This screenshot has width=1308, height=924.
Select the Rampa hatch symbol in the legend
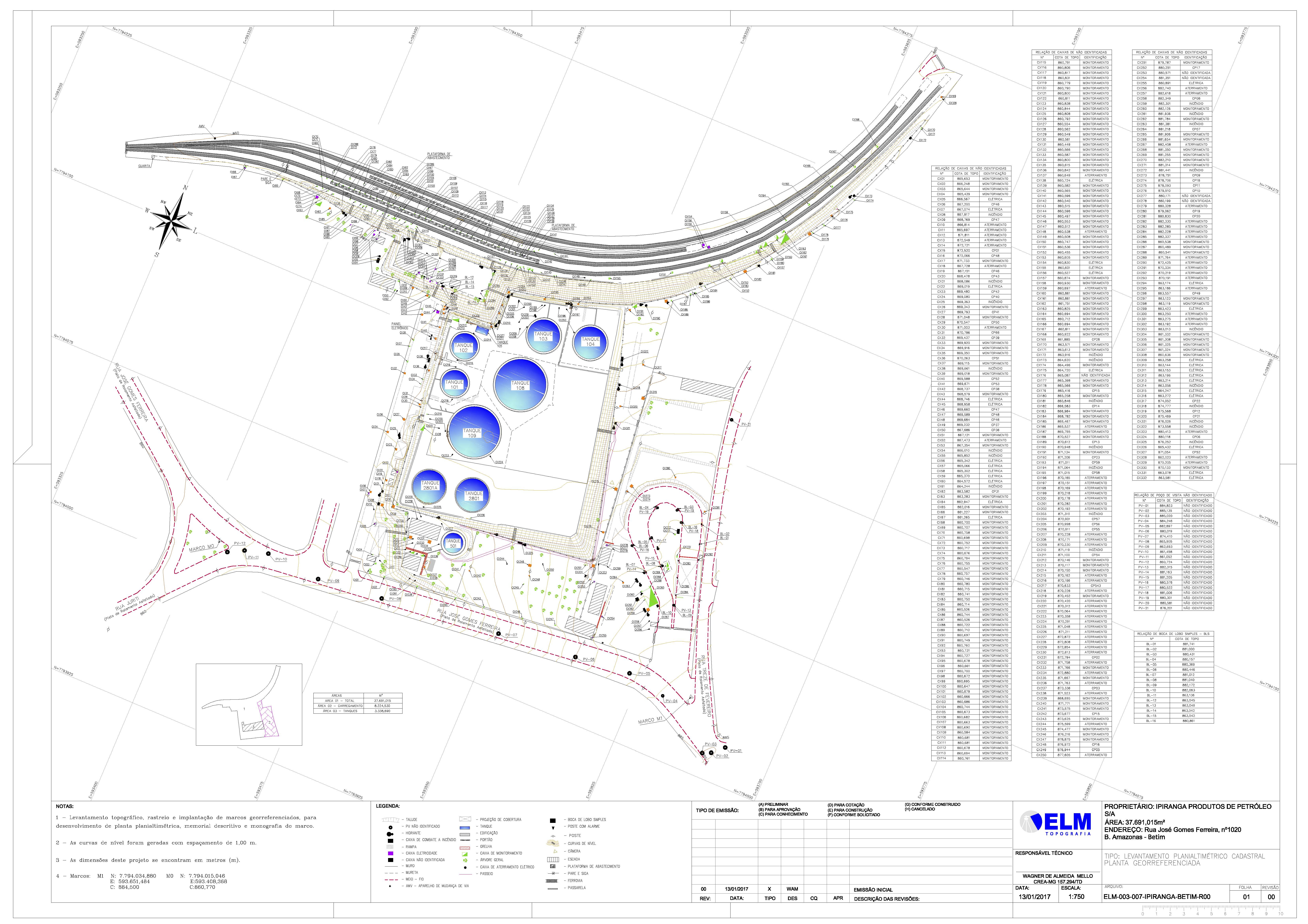390,847
